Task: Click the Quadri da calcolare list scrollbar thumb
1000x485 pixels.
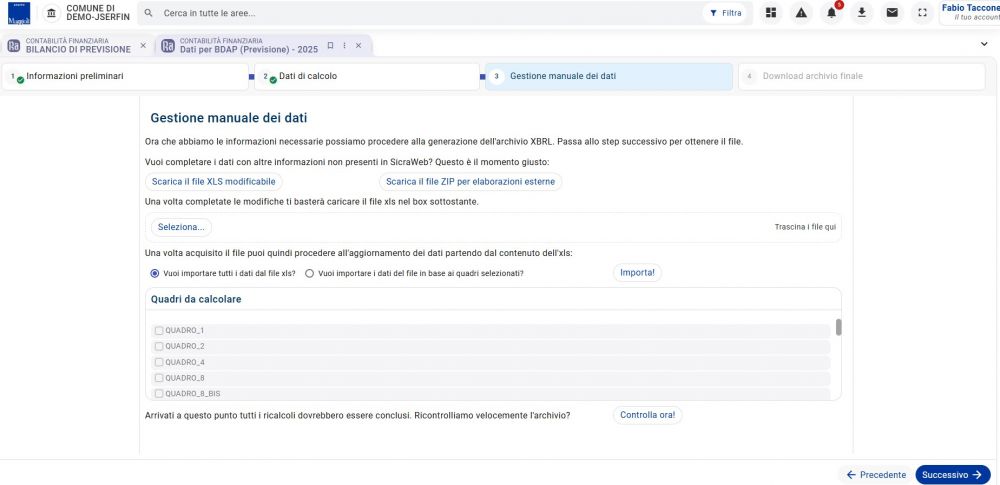Action: tap(839, 327)
